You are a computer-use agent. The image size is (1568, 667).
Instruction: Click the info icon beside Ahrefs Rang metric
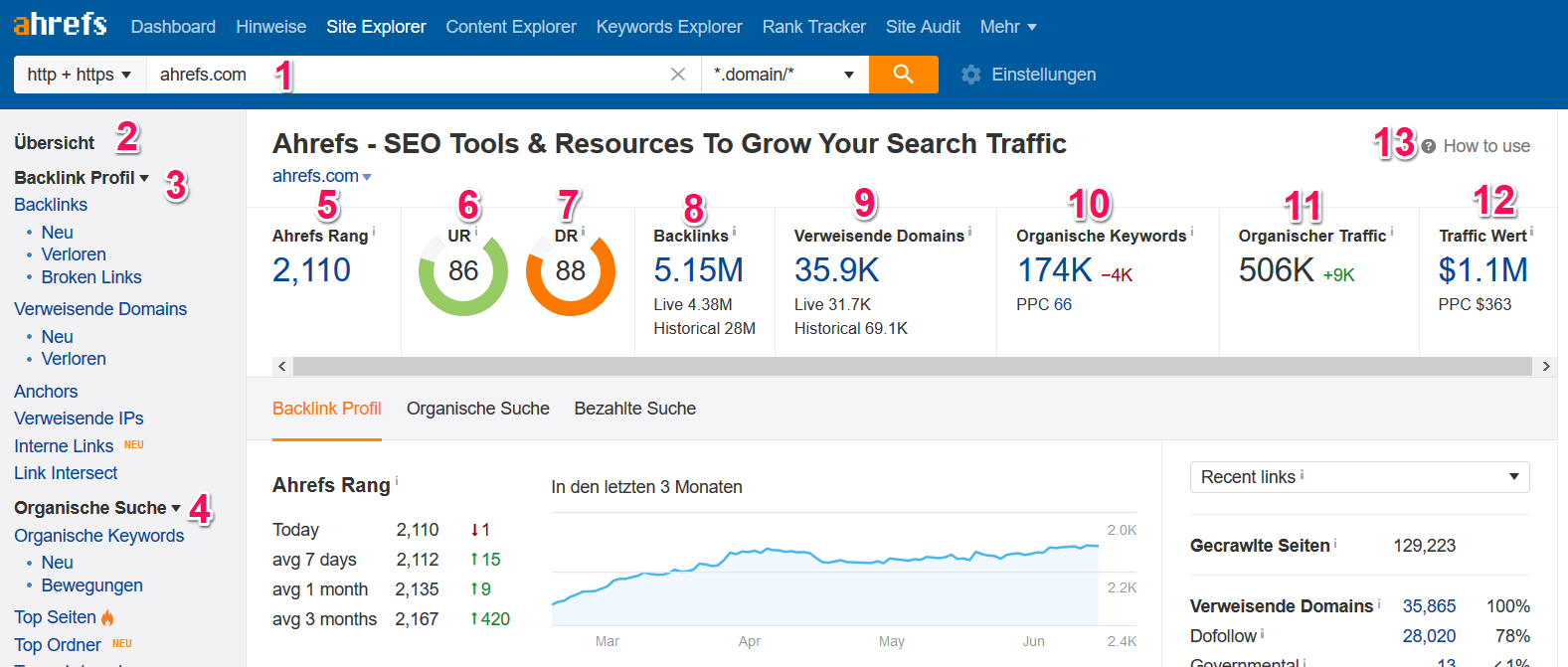[374, 232]
